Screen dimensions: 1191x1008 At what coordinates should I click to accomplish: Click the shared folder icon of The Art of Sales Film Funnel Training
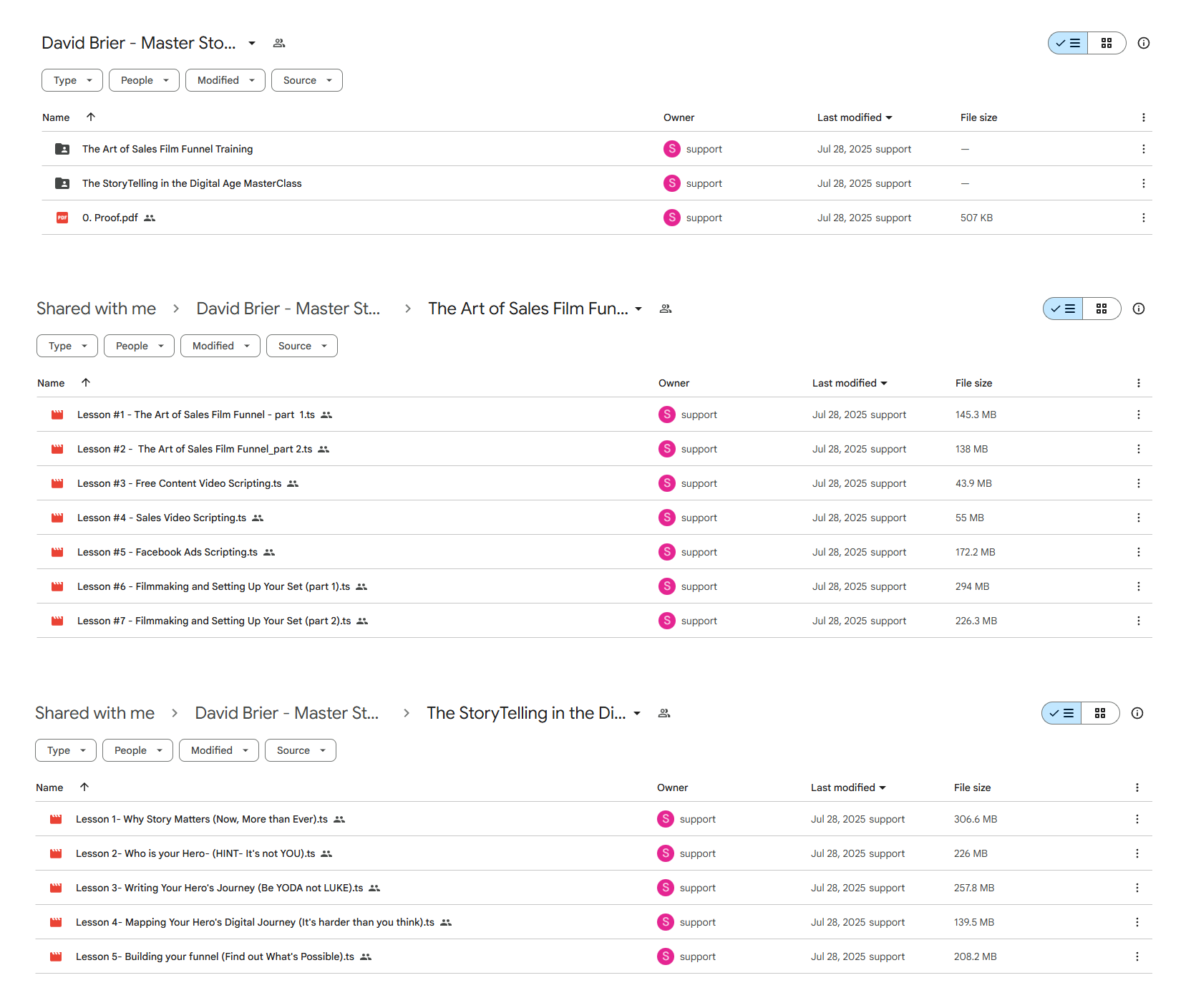coord(62,149)
